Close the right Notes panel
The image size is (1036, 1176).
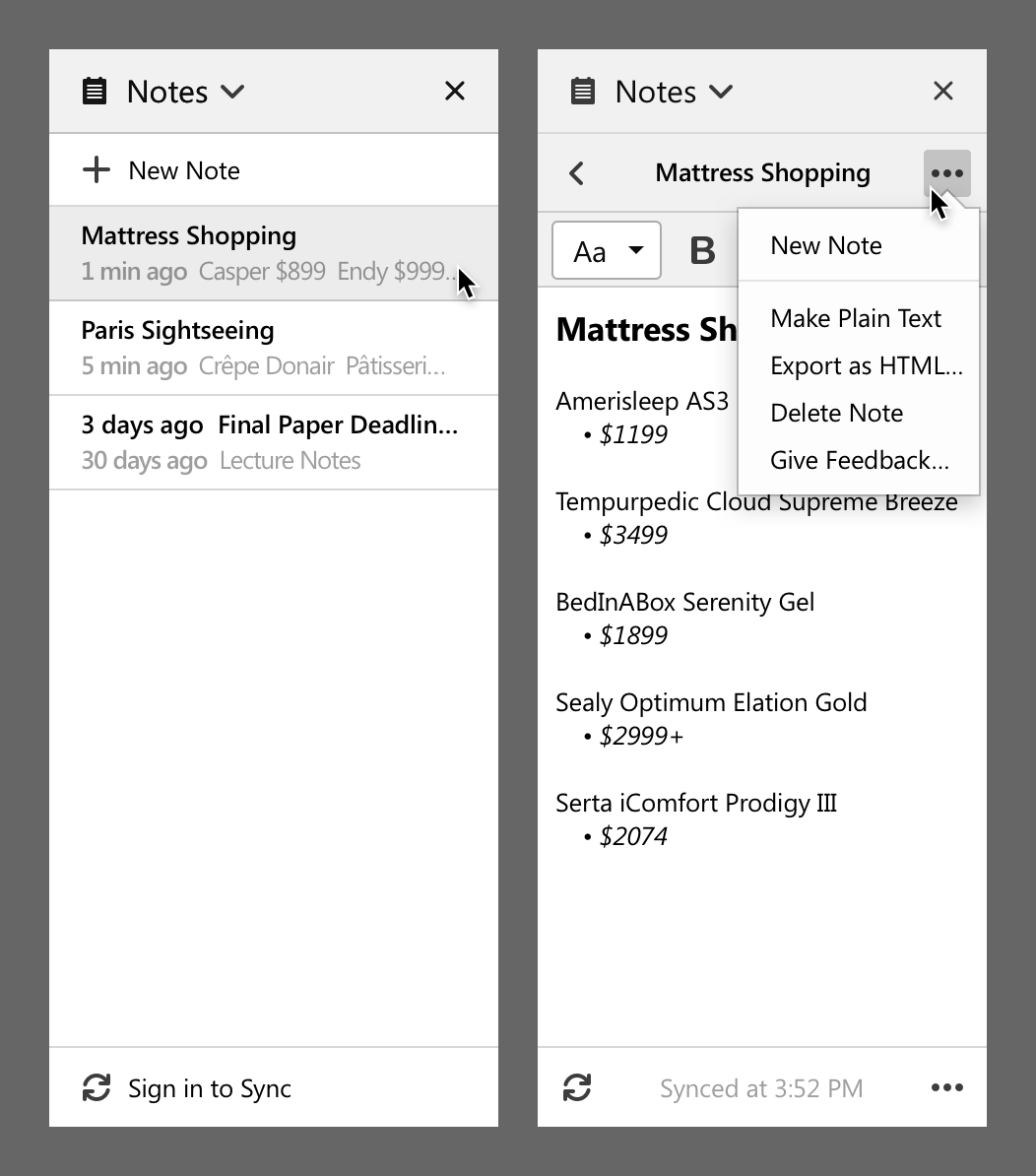tap(943, 91)
